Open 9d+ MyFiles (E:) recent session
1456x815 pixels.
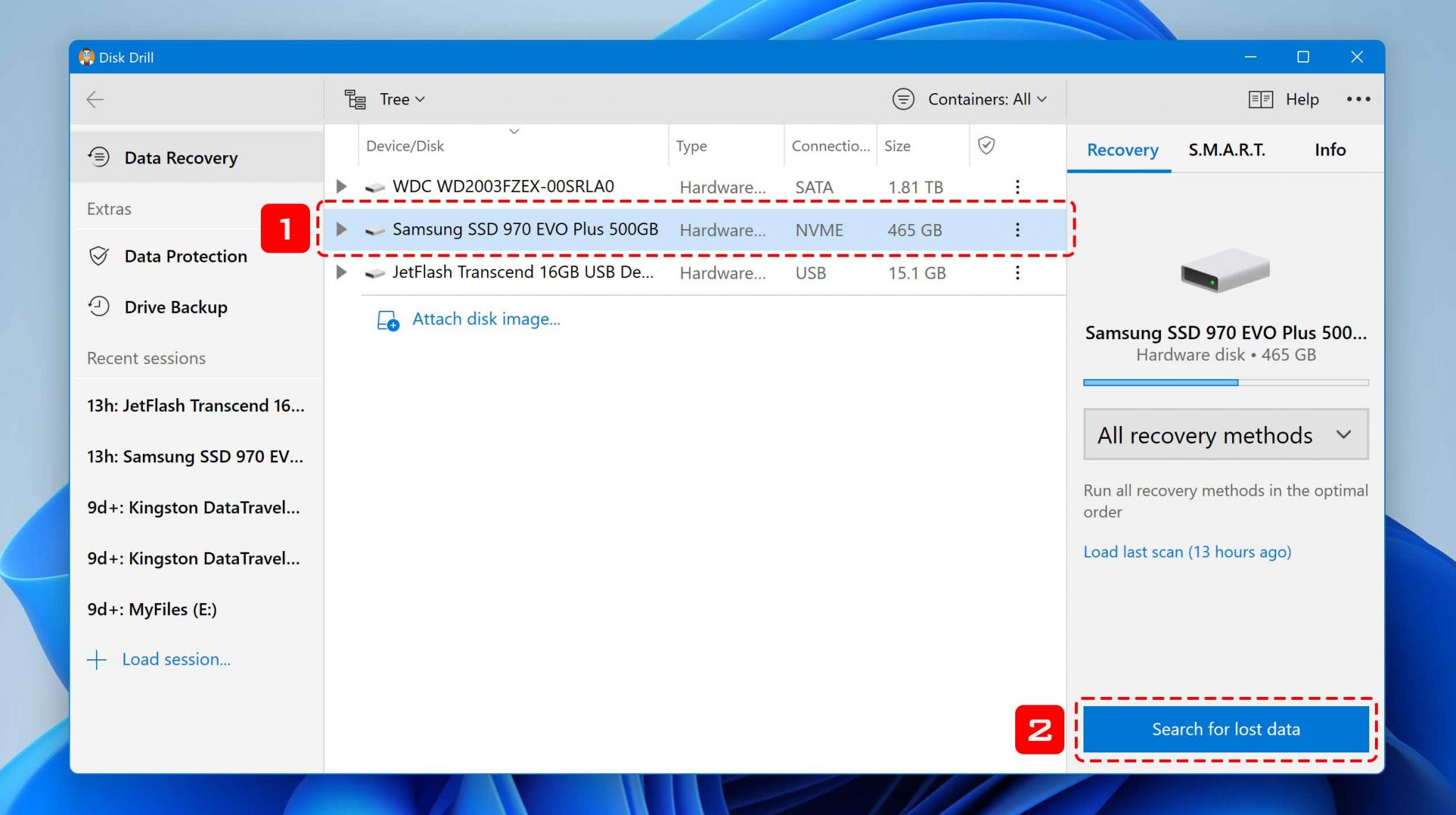151,609
